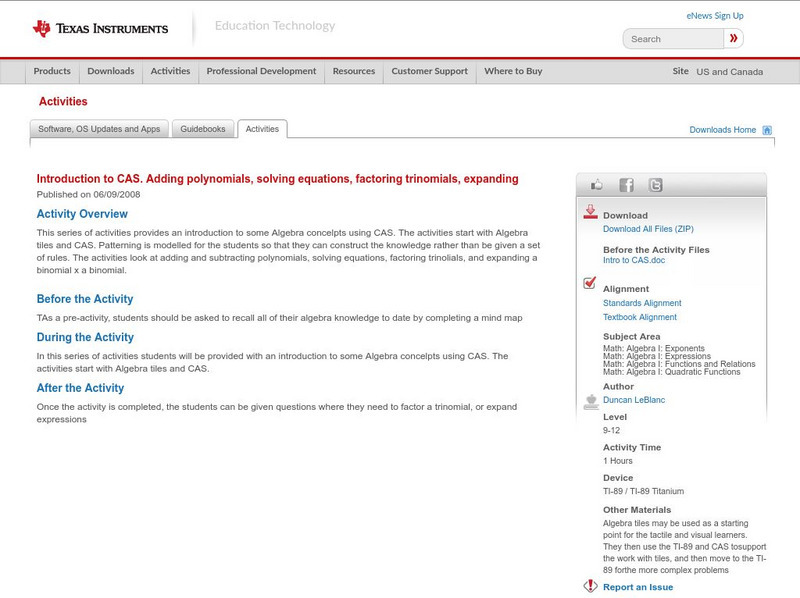Click the During the Activity heading
Image resolution: width=800 pixels, height=598 pixels.
tap(85, 337)
